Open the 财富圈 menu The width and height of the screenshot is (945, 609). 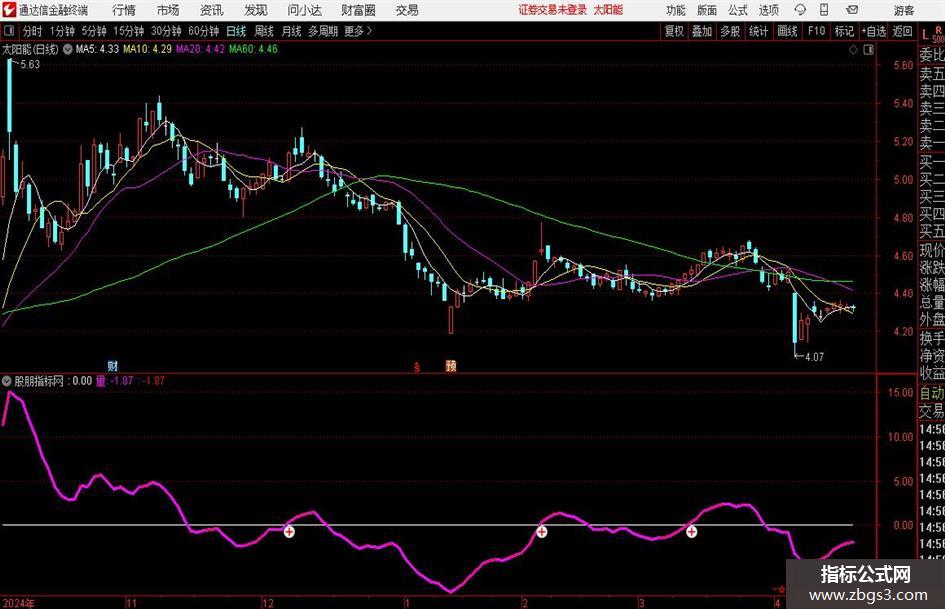358,10
